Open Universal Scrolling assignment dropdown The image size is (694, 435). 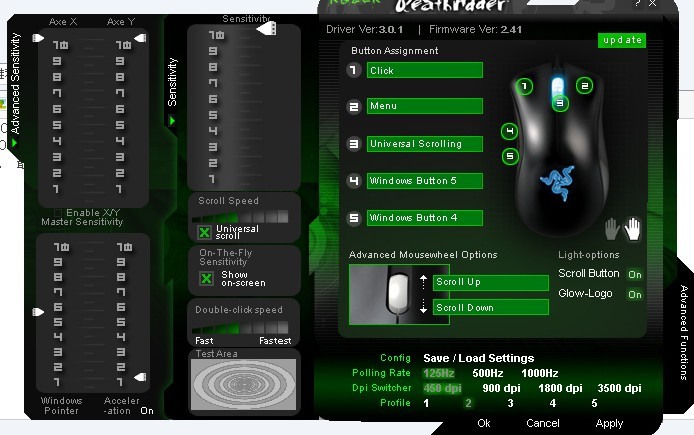(425, 144)
